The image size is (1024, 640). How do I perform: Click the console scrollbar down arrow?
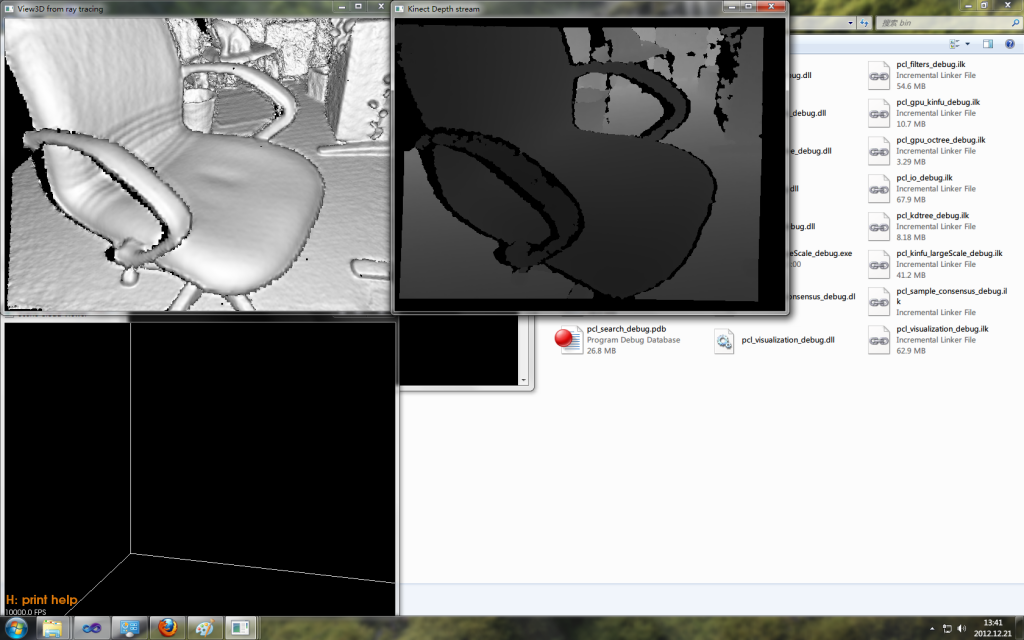(x=523, y=380)
